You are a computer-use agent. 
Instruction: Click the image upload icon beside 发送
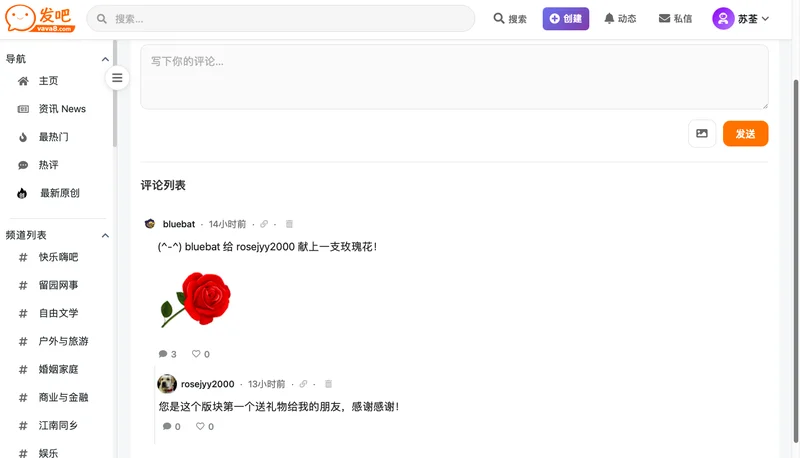[x=702, y=134]
